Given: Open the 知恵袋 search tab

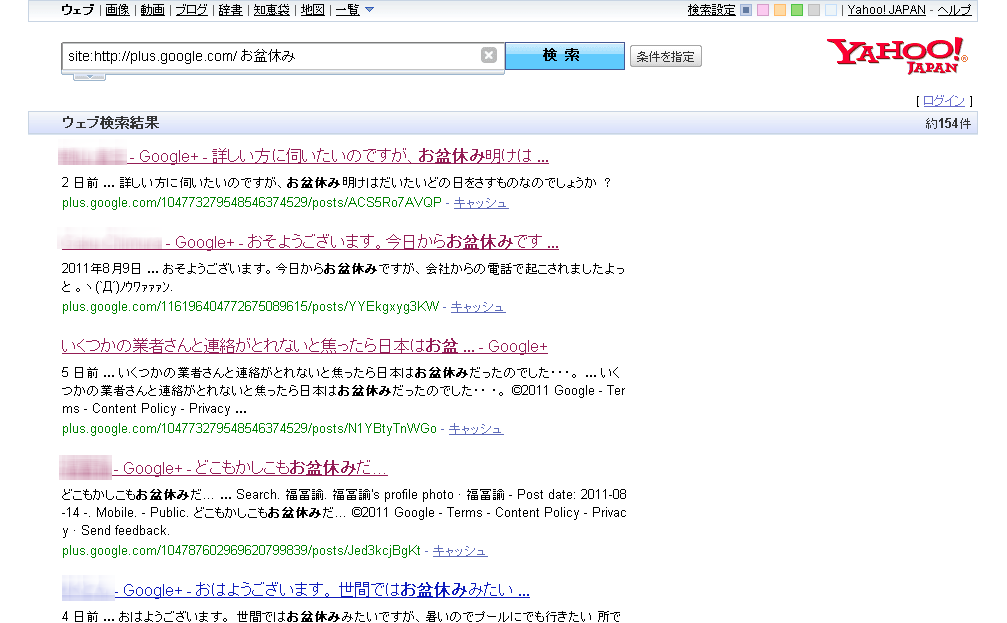Looking at the screenshot, I should point(270,10).
